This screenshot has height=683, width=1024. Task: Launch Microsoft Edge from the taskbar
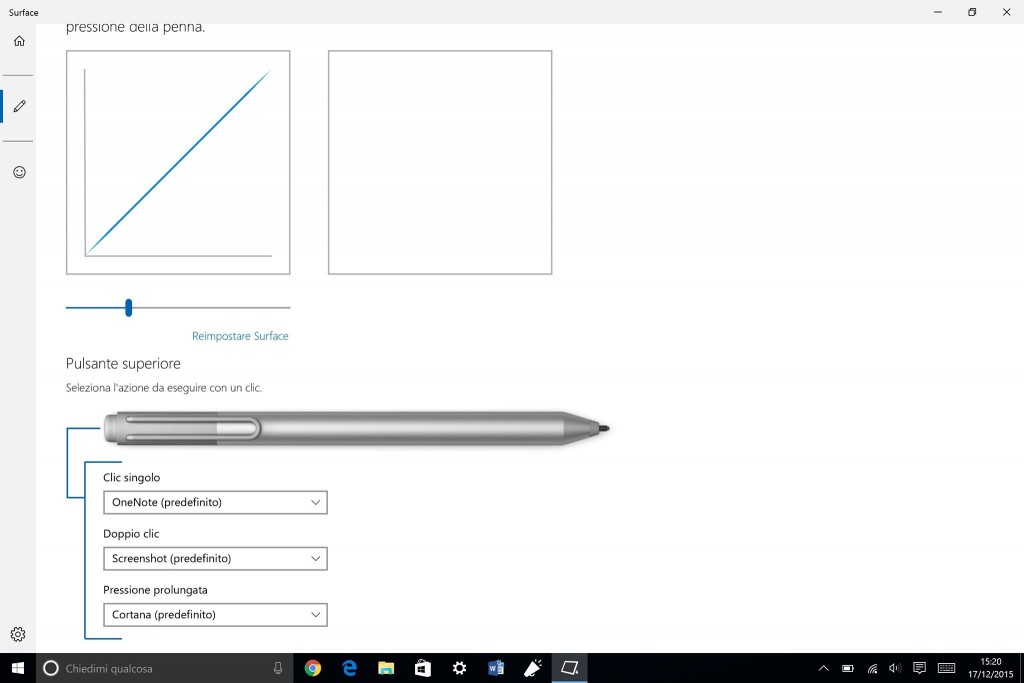[349, 668]
